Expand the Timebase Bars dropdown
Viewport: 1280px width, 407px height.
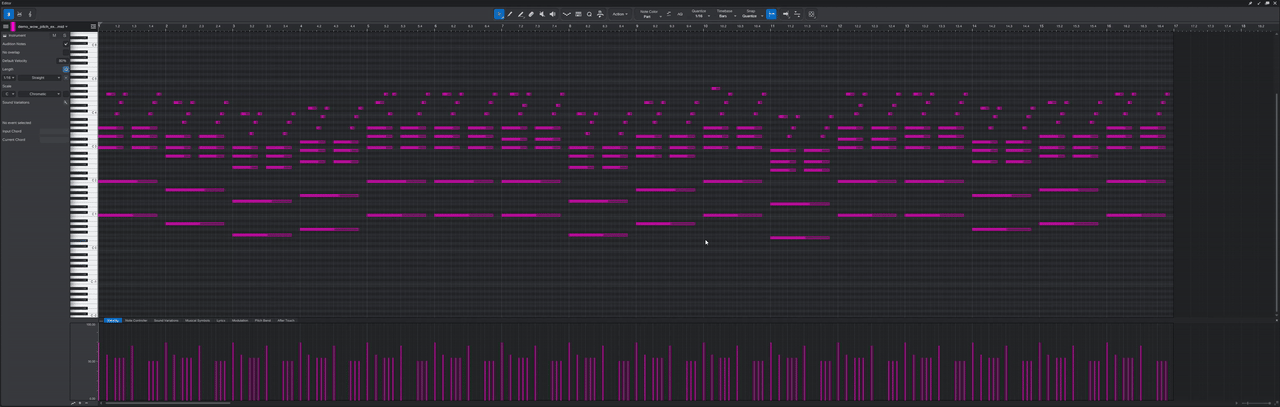tap(724, 16)
